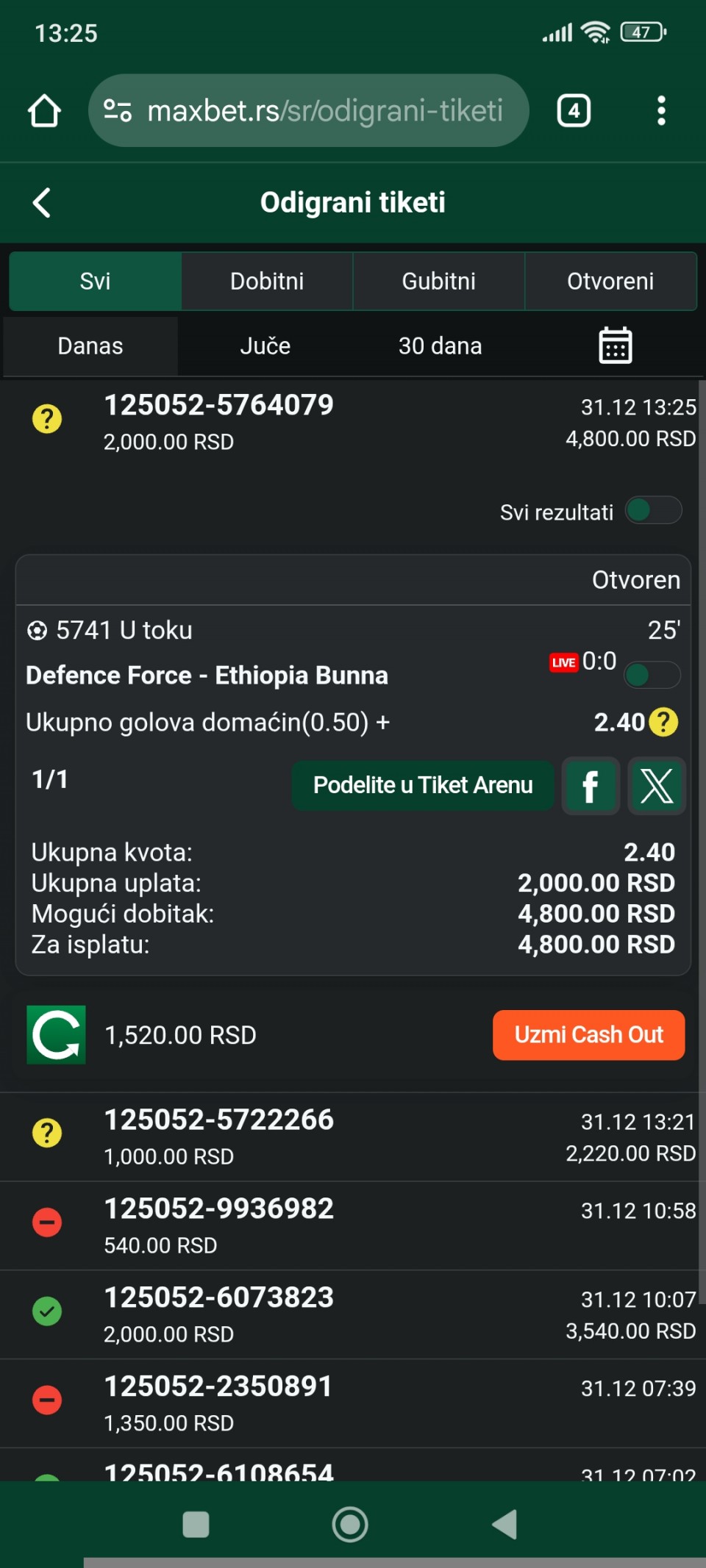Share the ticket on X

coord(657,786)
